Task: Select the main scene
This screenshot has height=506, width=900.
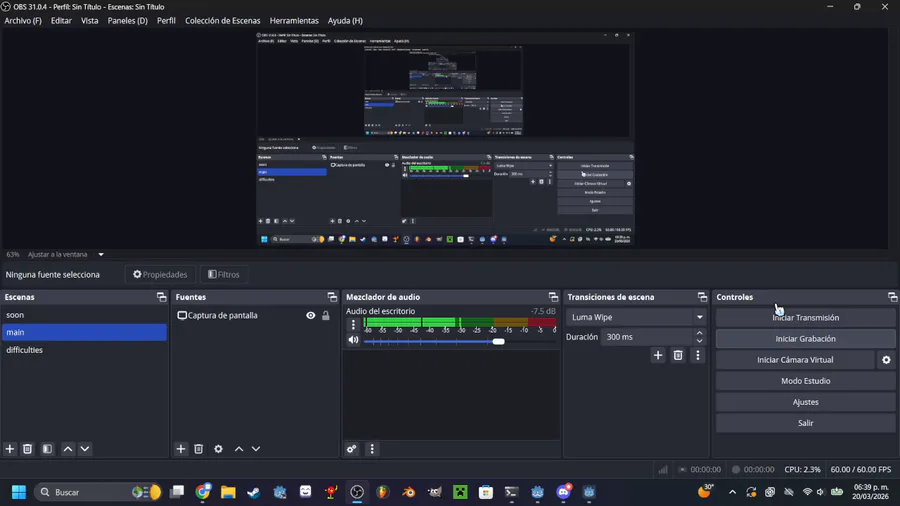Action: (84, 332)
